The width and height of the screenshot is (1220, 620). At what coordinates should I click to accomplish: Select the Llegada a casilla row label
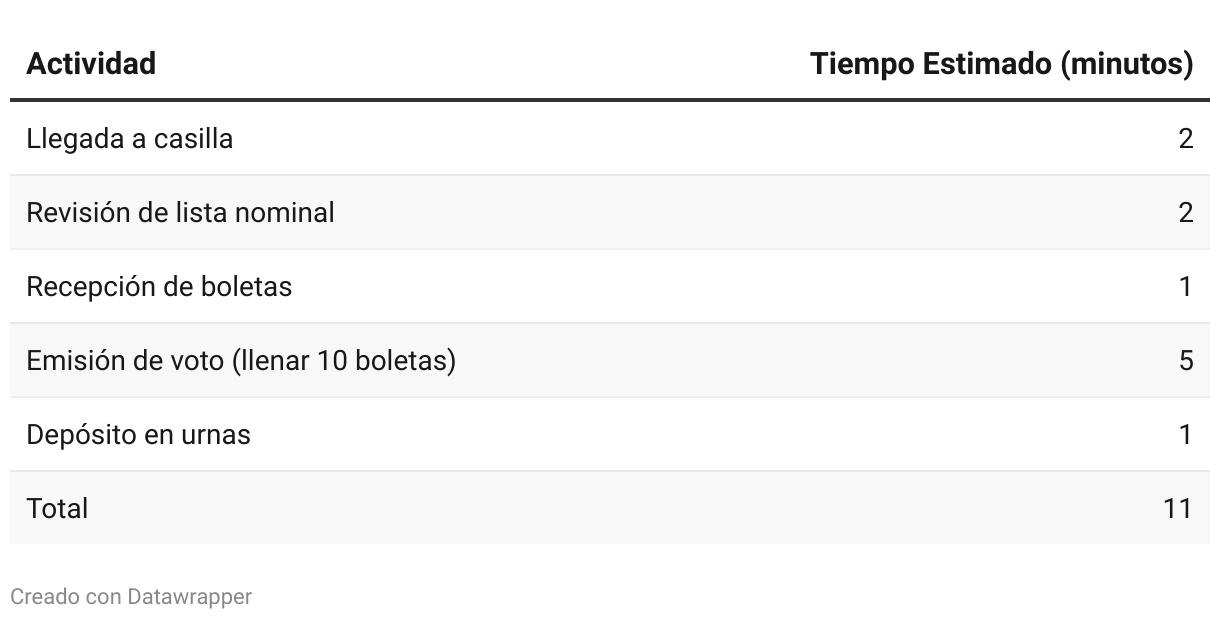[x=130, y=138]
